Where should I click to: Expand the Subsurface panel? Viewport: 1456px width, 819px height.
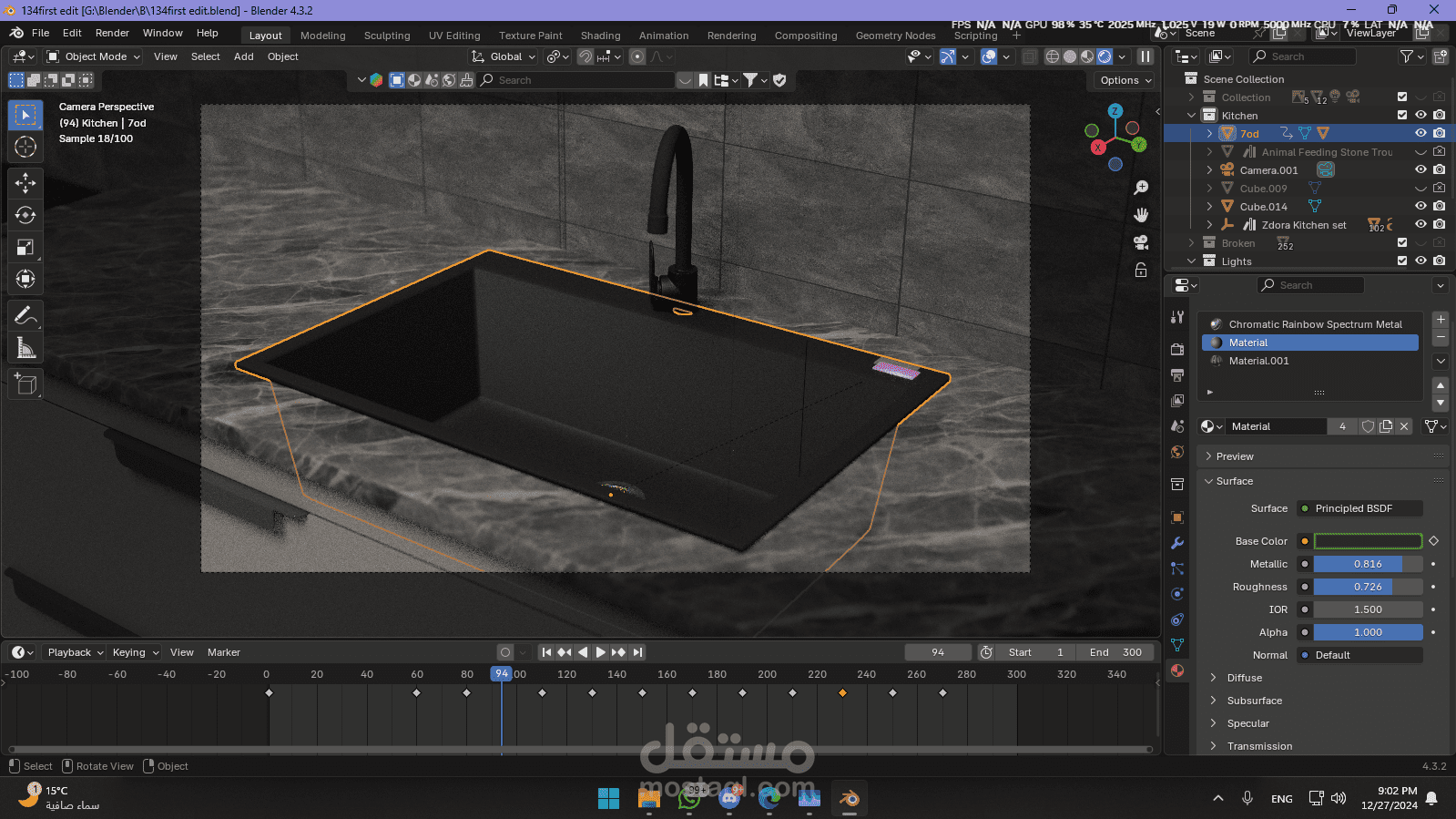click(1254, 701)
